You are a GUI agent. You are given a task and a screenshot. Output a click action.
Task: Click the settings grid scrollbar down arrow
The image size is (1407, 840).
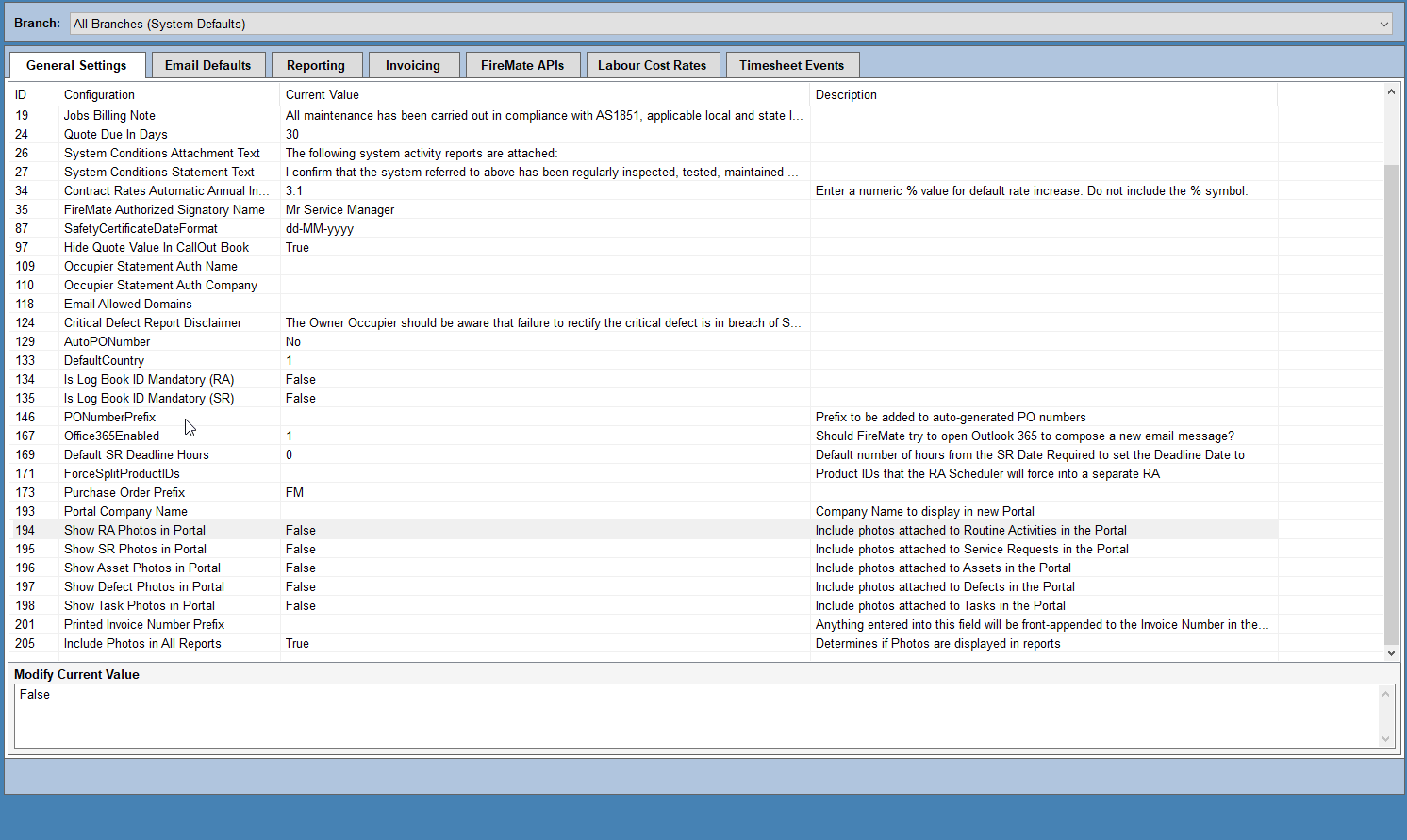(1392, 652)
